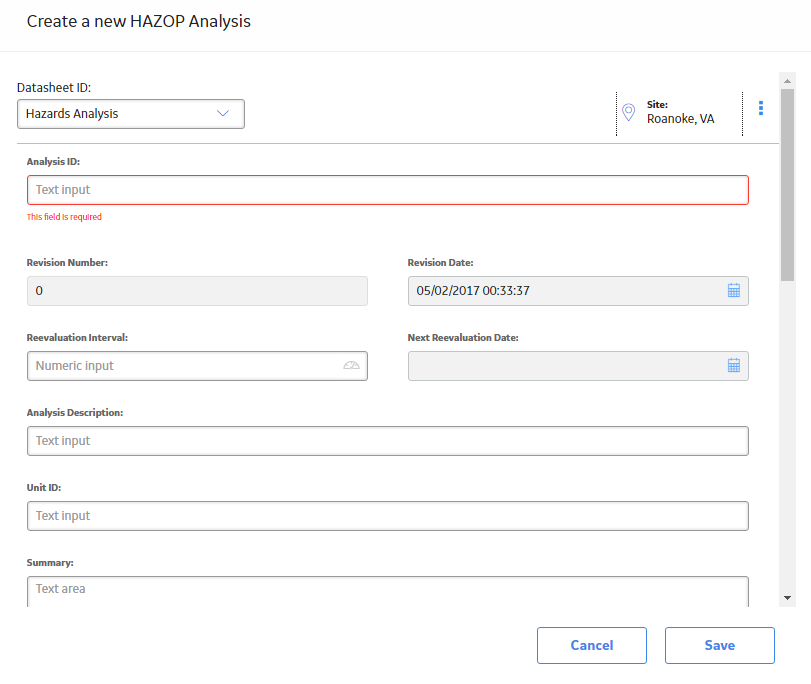Click the vertical scrollbar thumb
This screenshot has width=811, height=684.
(787, 185)
